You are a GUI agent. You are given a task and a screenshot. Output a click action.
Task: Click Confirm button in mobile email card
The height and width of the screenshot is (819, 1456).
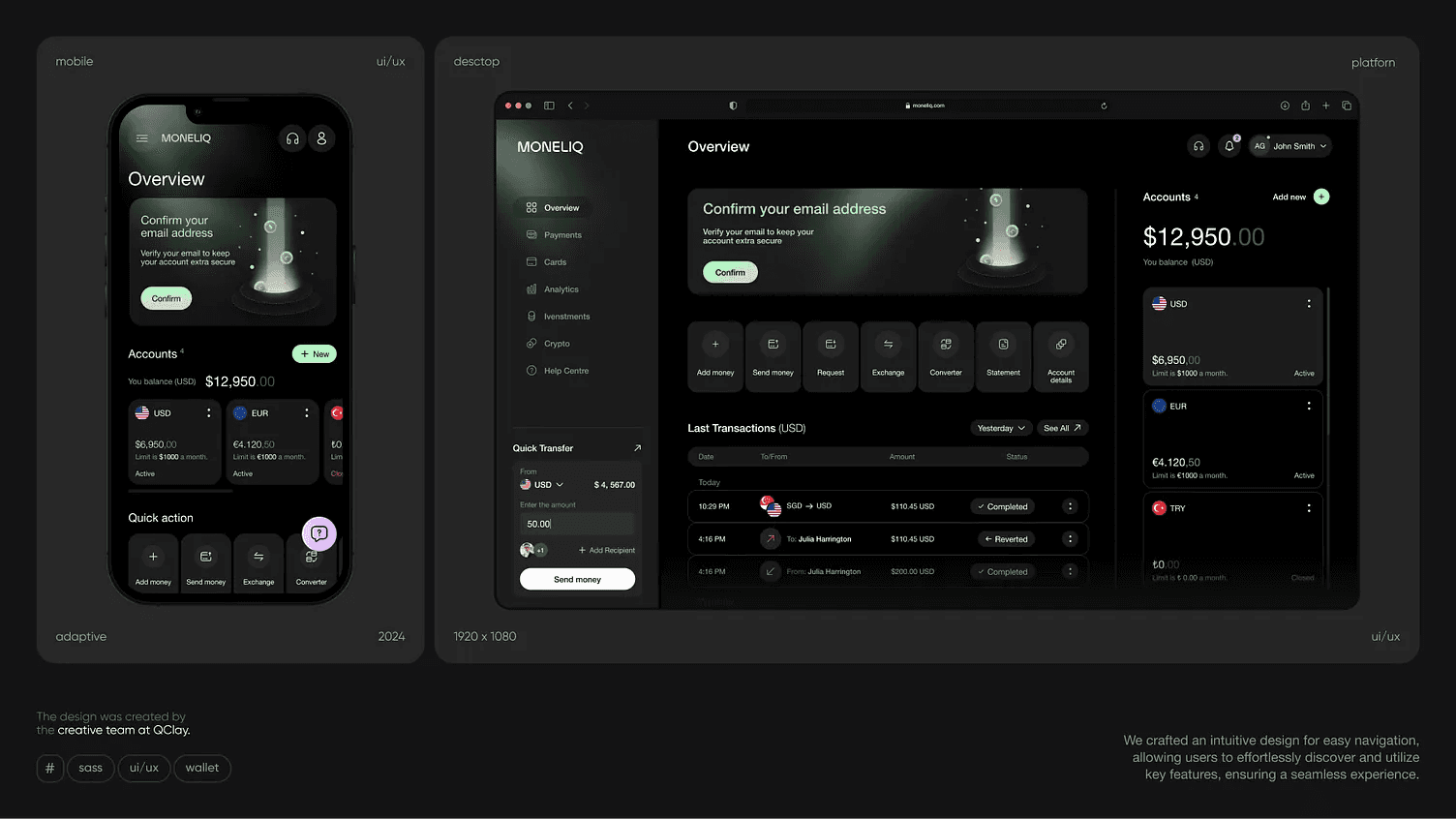click(x=167, y=298)
